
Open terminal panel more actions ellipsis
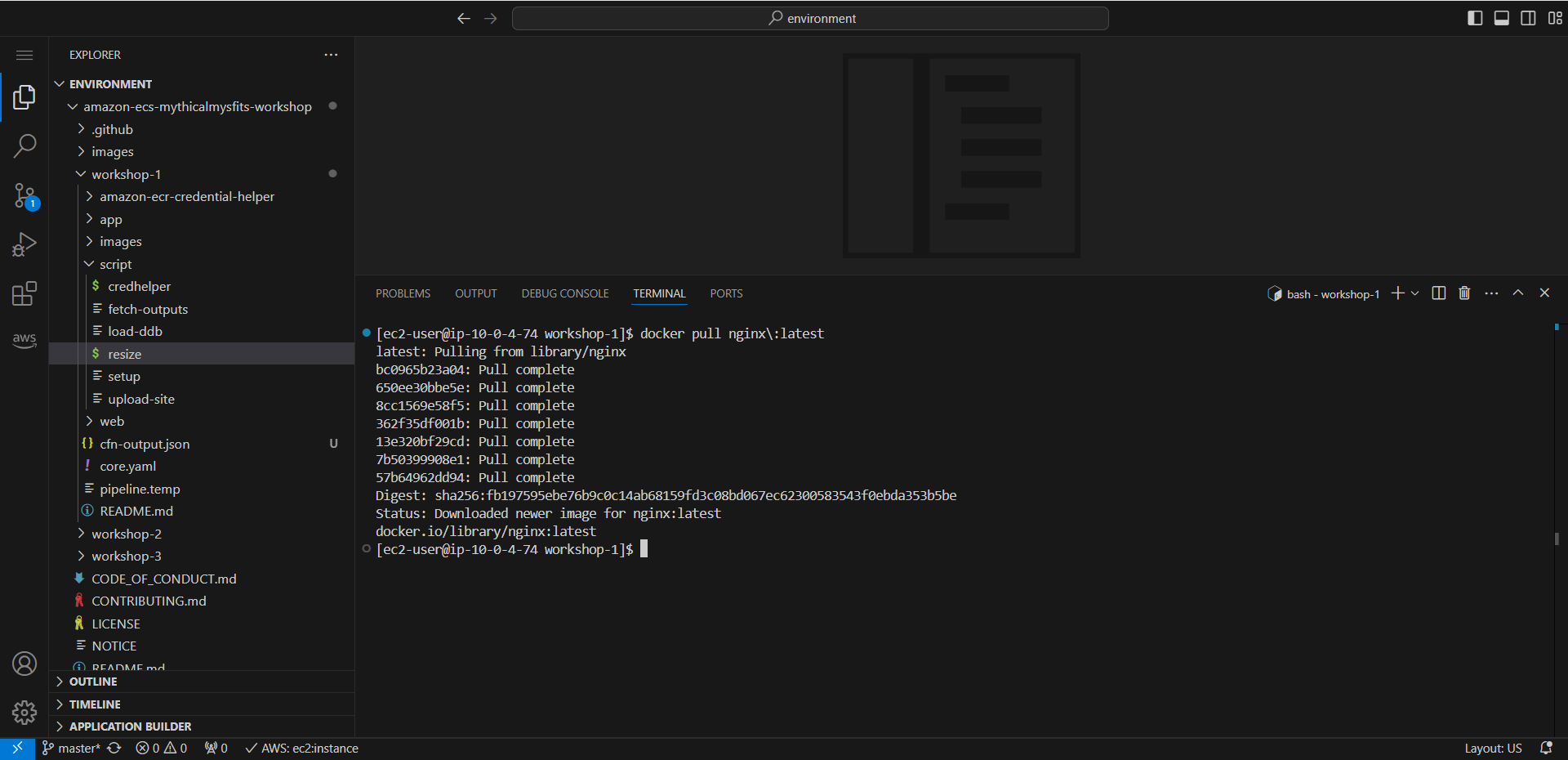click(x=1491, y=293)
